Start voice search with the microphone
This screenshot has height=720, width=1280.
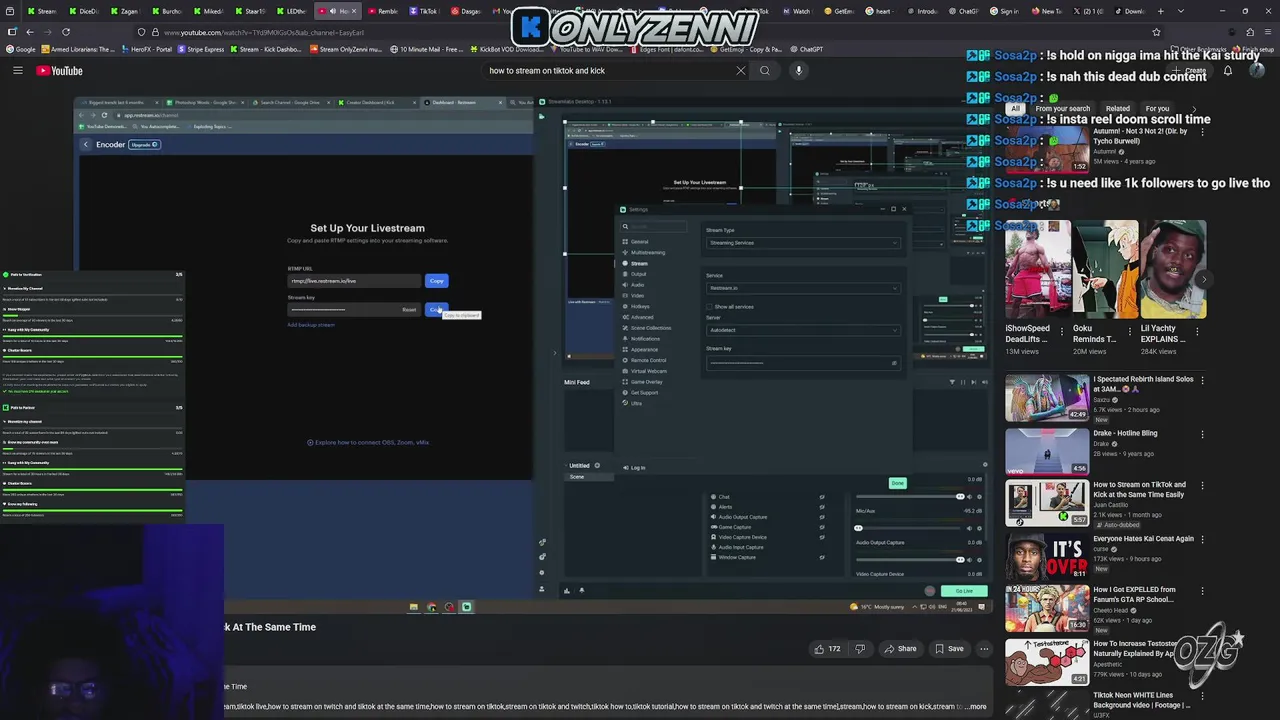click(x=798, y=70)
